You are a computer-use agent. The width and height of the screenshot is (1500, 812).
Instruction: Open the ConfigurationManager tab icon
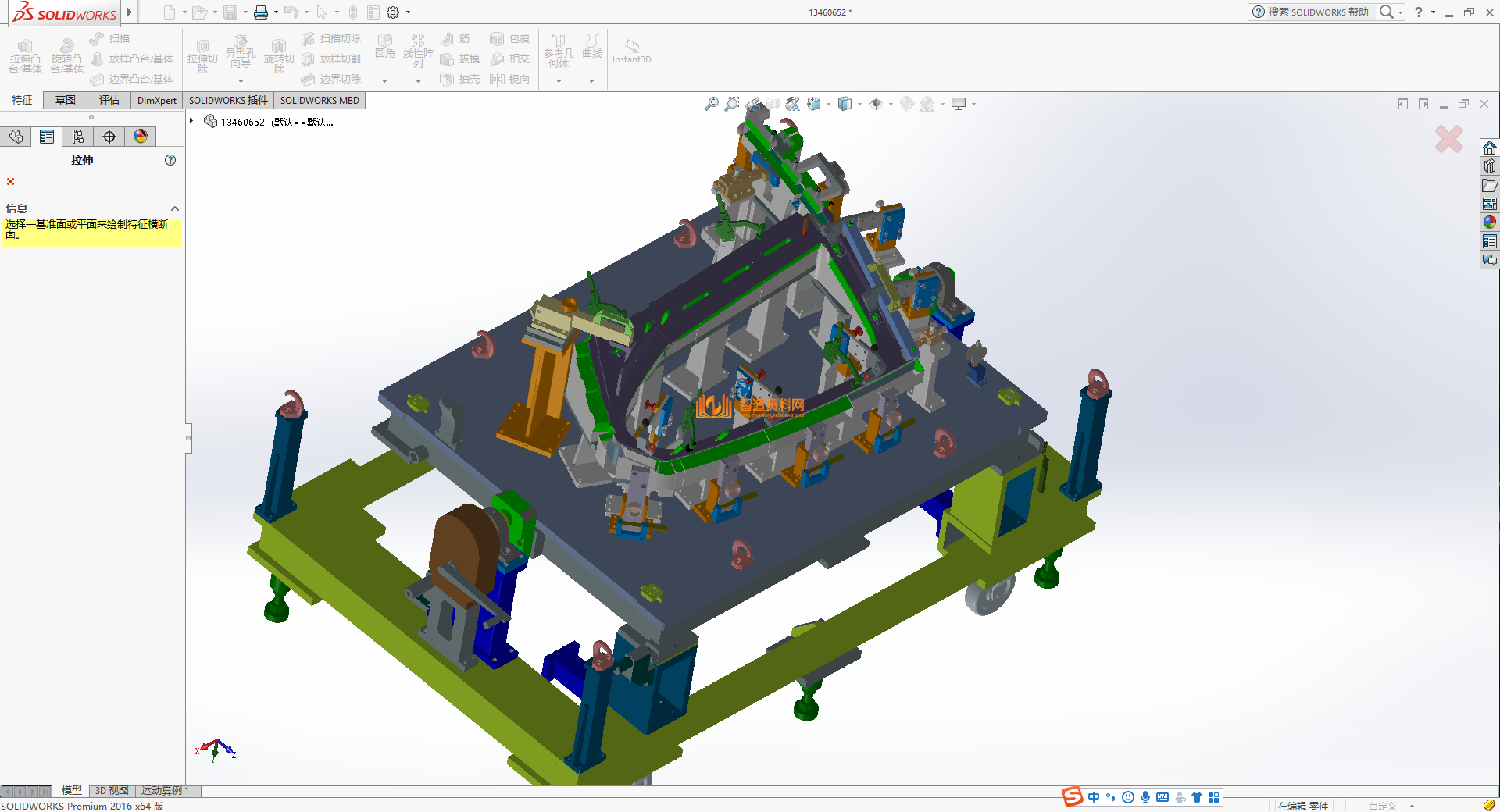tap(78, 137)
